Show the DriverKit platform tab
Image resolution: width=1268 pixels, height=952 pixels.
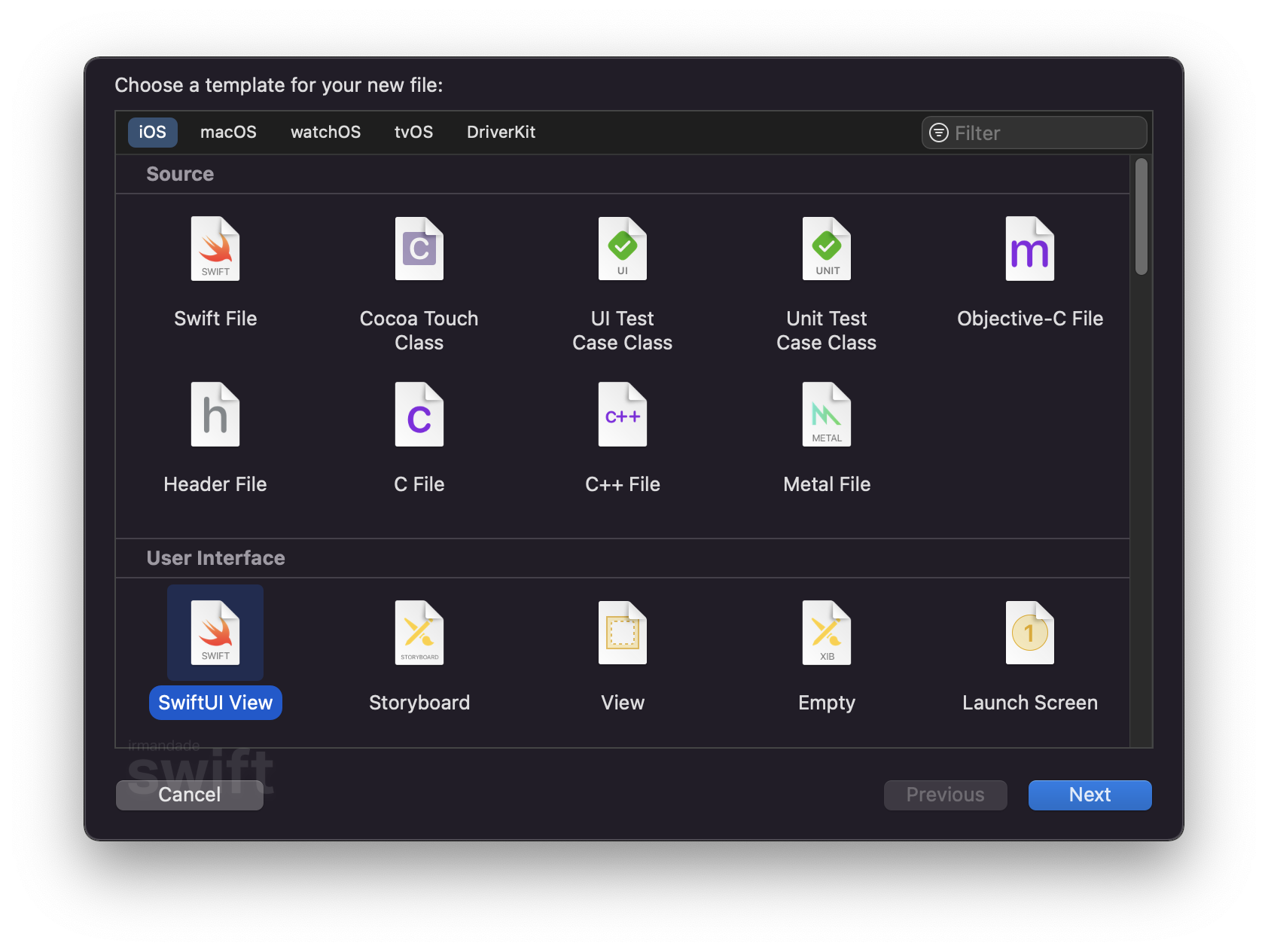pos(501,132)
